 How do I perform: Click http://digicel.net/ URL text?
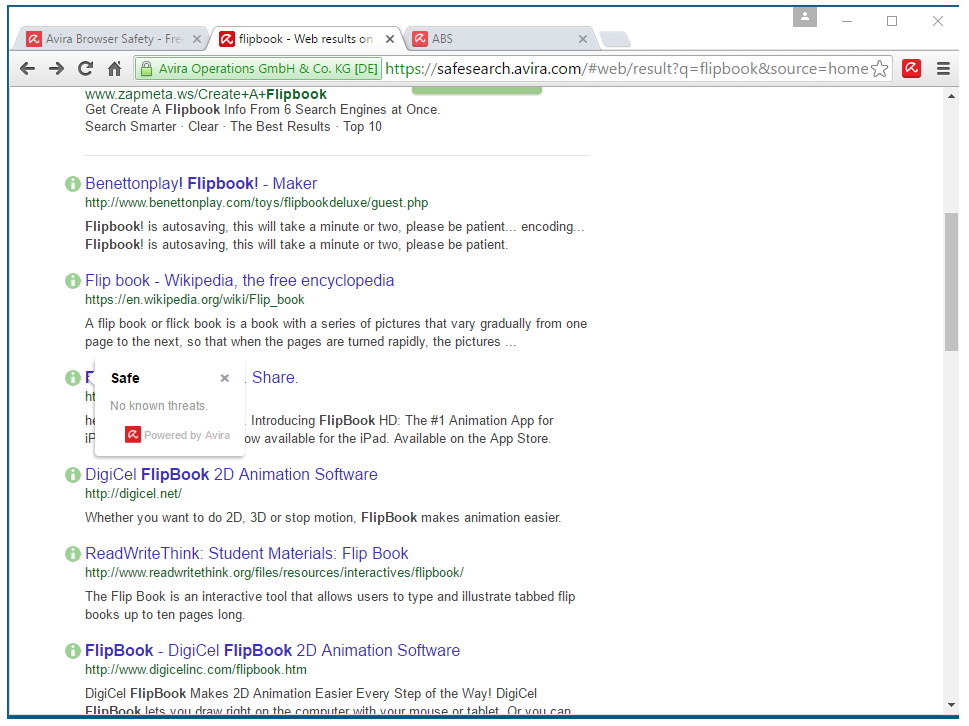tap(133, 494)
